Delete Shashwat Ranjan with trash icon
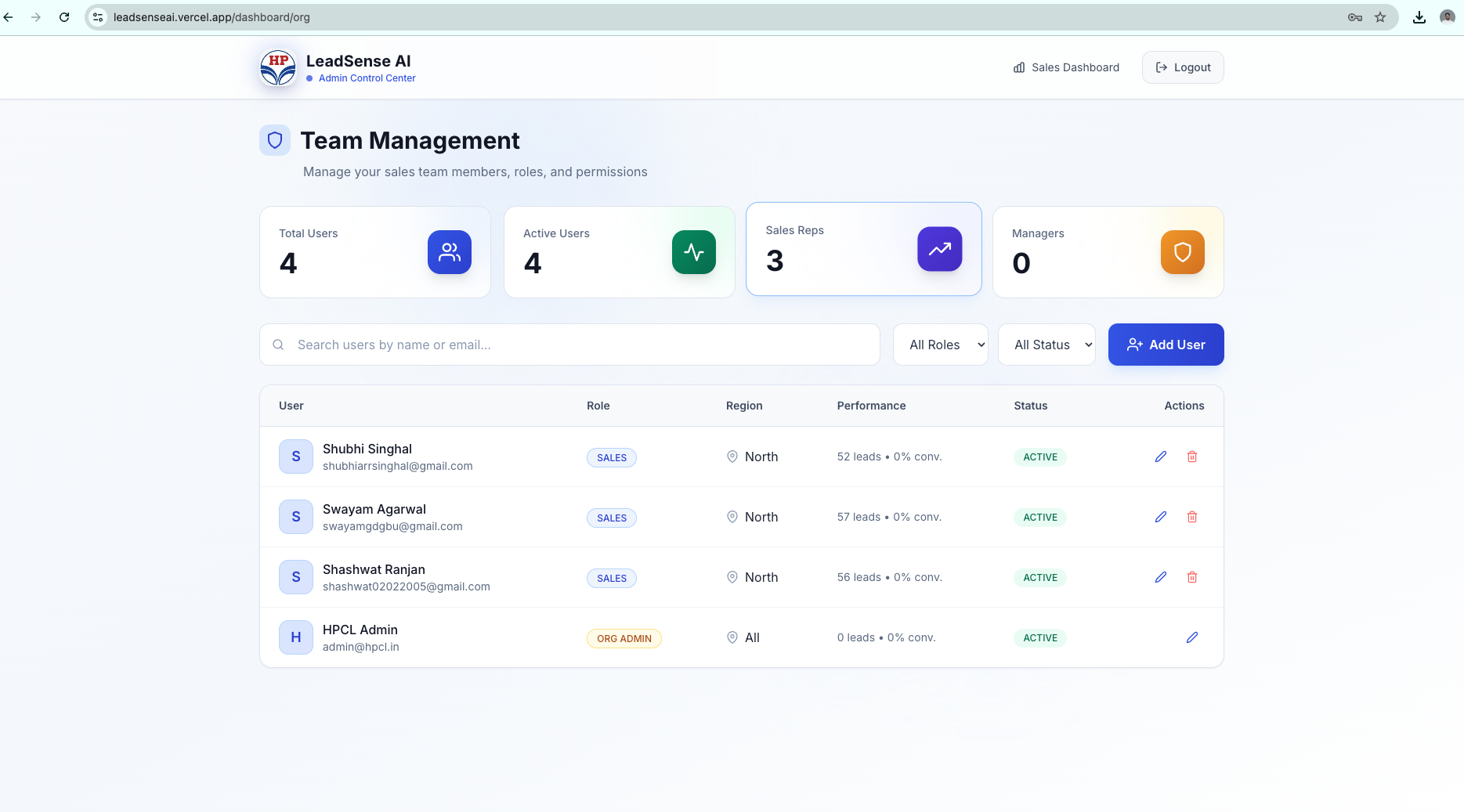Viewport: 1464px width, 812px height. tap(1192, 577)
